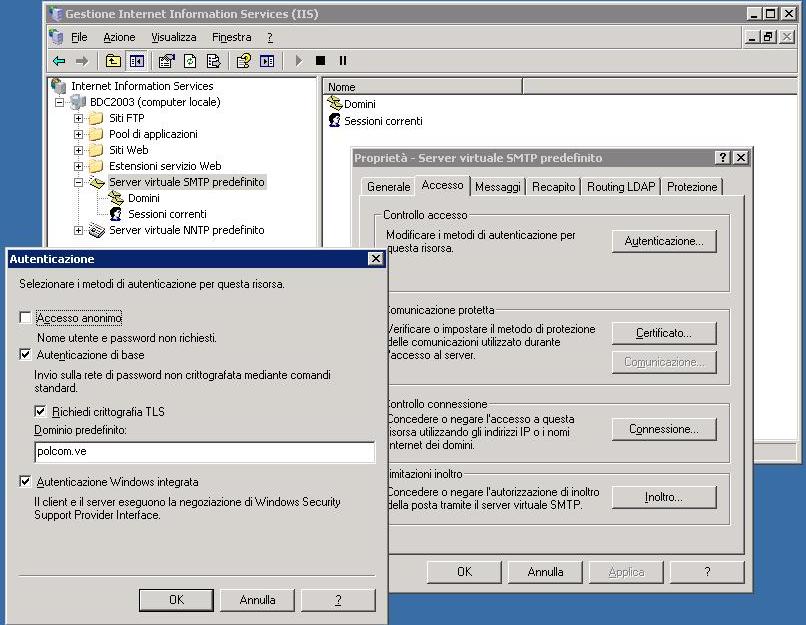The image size is (806, 625).
Task: Switch to the Recapito tab
Action: point(554,187)
